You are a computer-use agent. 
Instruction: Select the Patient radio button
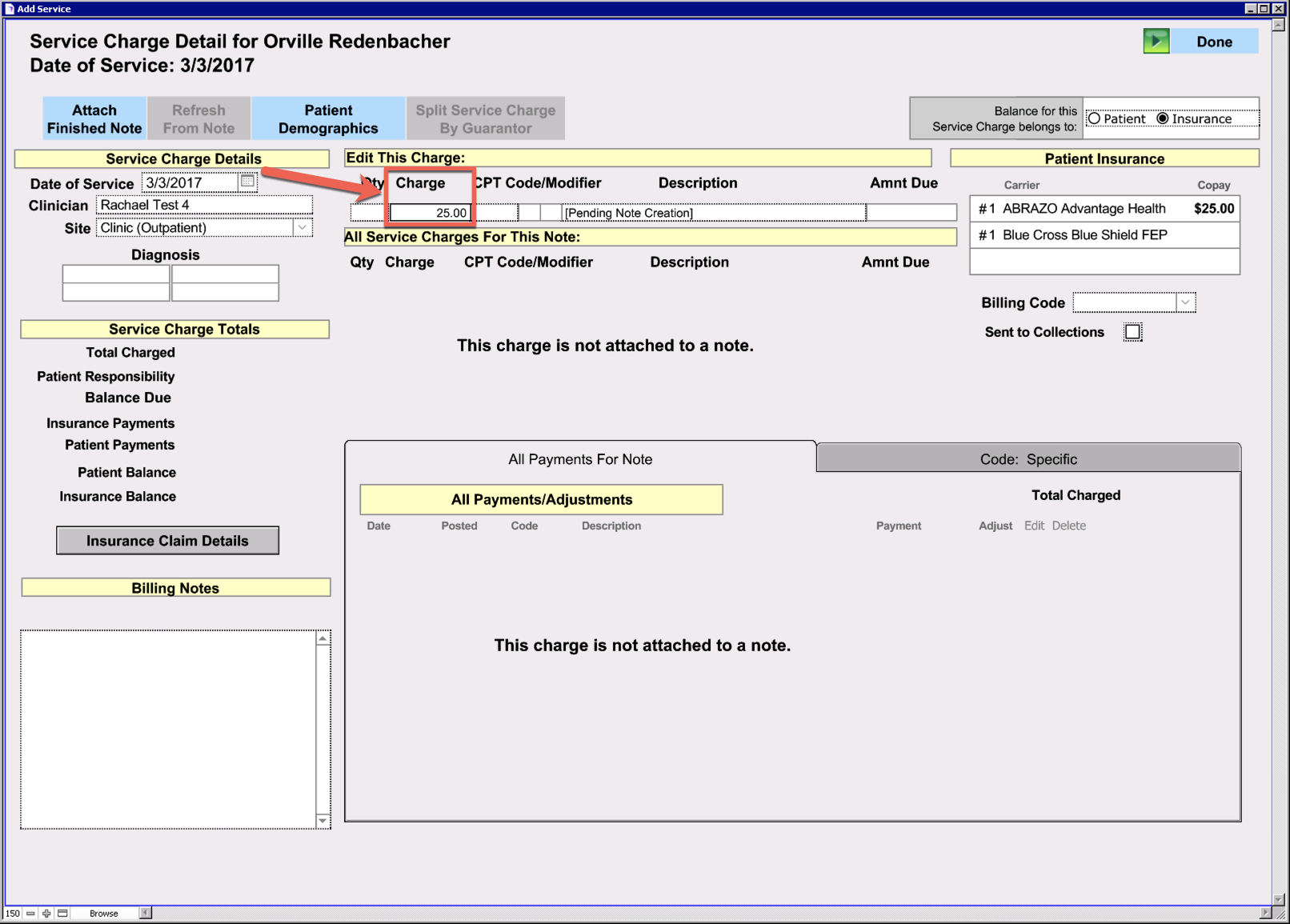pyautogui.click(x=1095, y=118)
